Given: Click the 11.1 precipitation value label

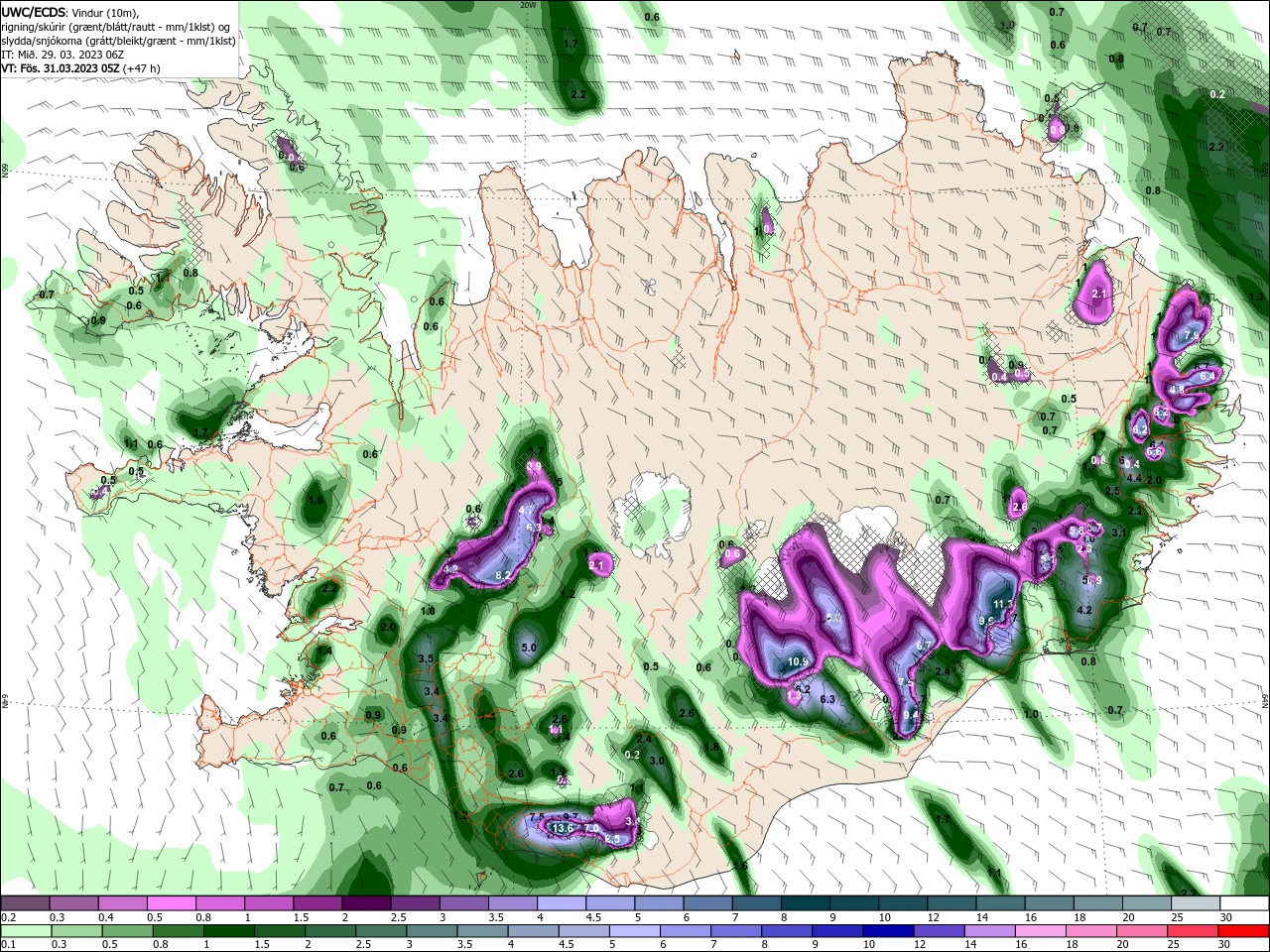Looking at the screenshot, I should coord(1003,604).
